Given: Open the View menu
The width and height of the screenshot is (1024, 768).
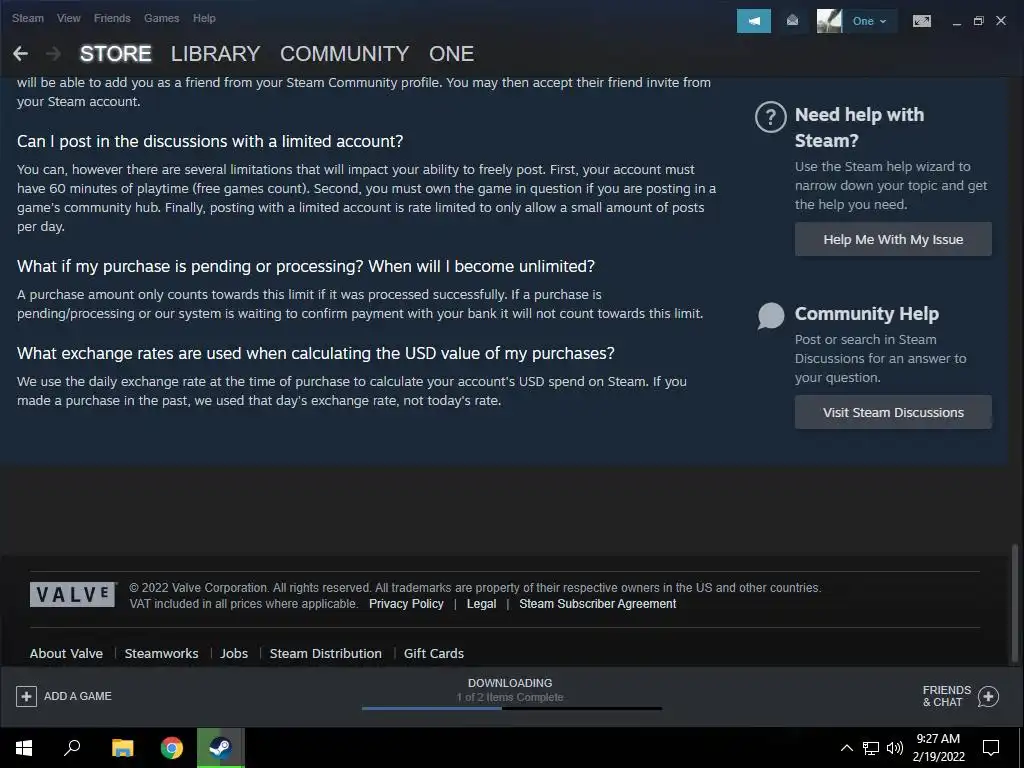Looking at the screenshot, I should pos(69,18).
